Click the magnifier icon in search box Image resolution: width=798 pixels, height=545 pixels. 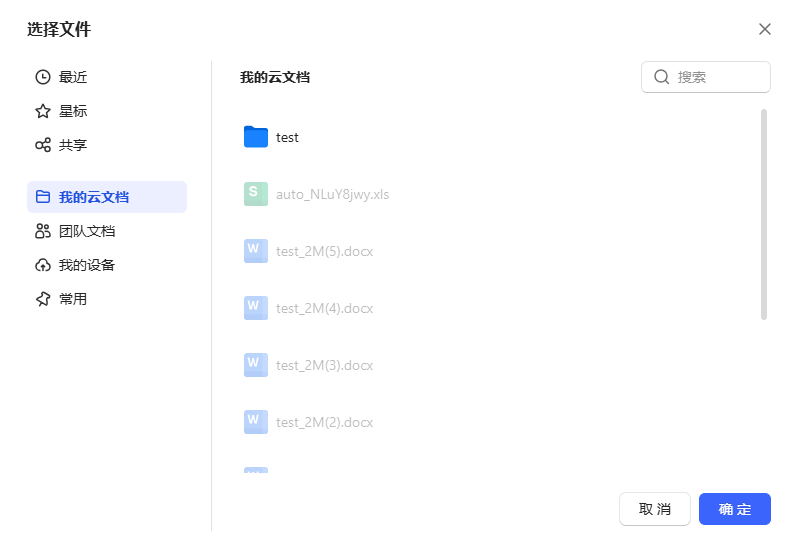tap(661, 77)
